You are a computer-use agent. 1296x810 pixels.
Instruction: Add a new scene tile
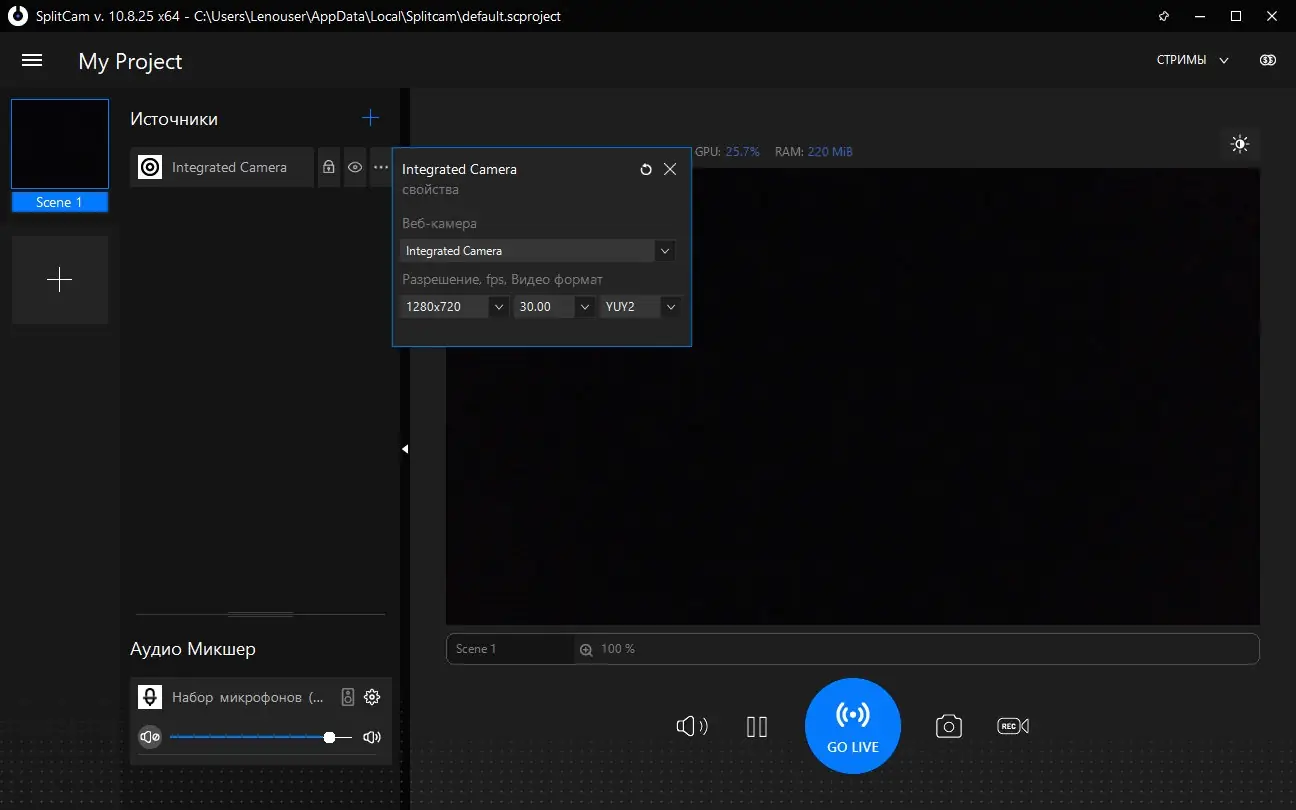(60, 280)
